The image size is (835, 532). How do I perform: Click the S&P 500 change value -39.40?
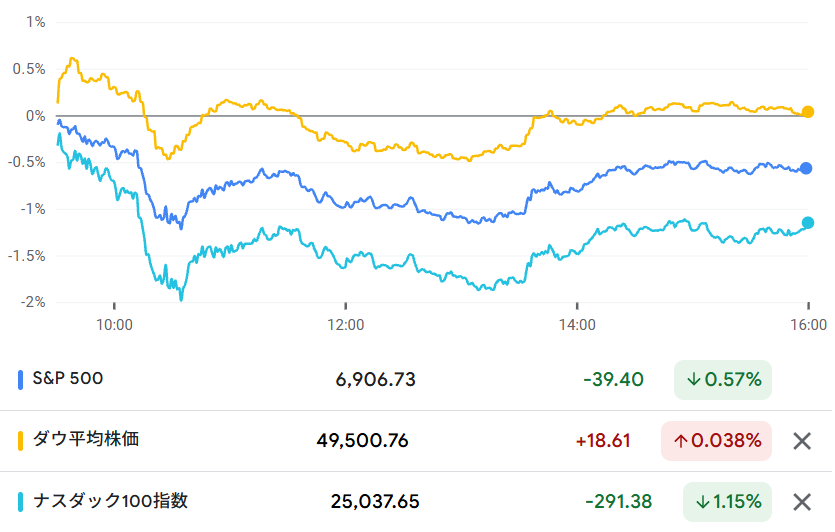(613, 380)
